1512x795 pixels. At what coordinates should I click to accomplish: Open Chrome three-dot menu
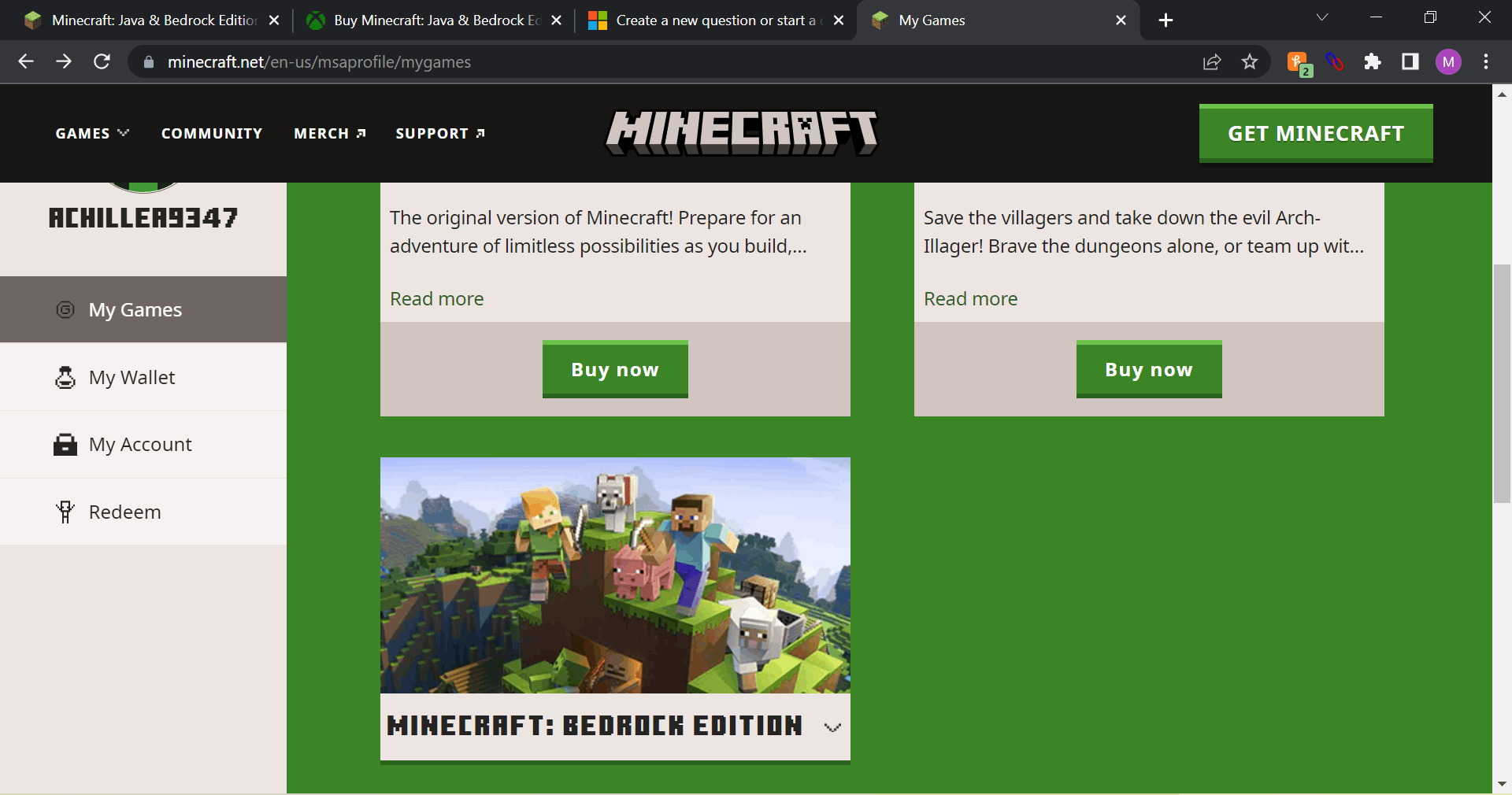(x=1486, y=61)
